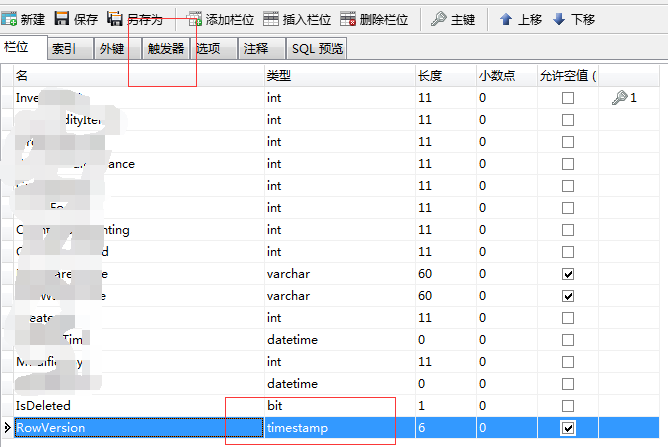The image size is (668, 447).
Task: Switch to the 触发器 (Triggers) tab
Action: pyautogui.click(x=166, y=48)
